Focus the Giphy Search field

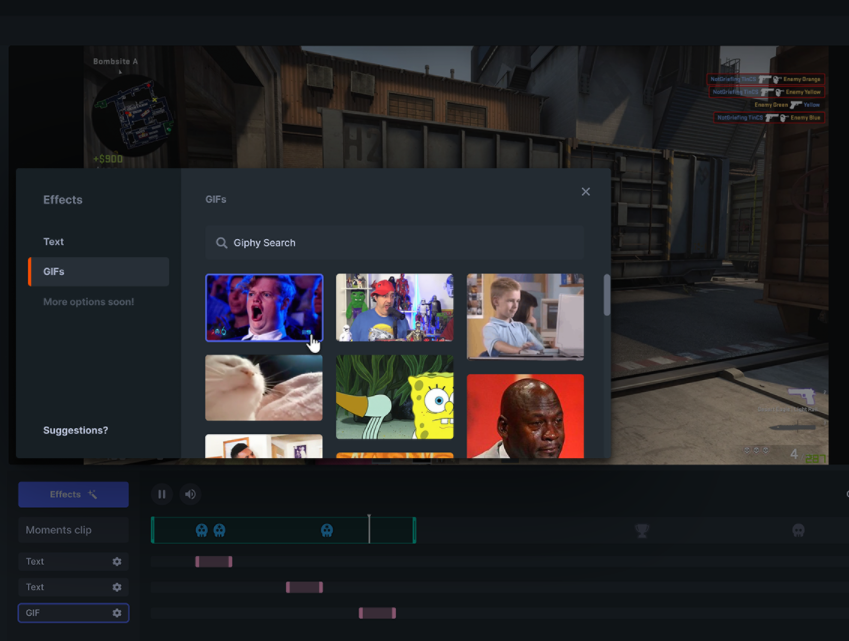[395, 243]
